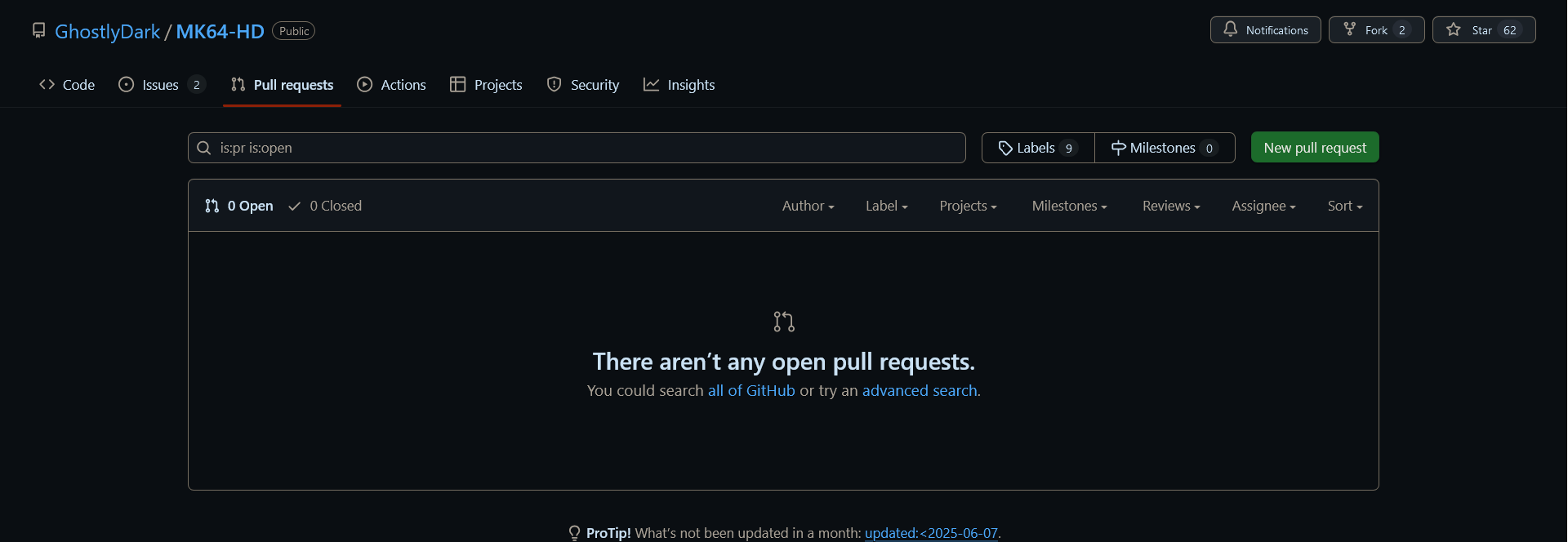The height and width of the screenshot is (542, 1568).
Task: Click the search magnifier icon
Action: [x=204, y=148]
